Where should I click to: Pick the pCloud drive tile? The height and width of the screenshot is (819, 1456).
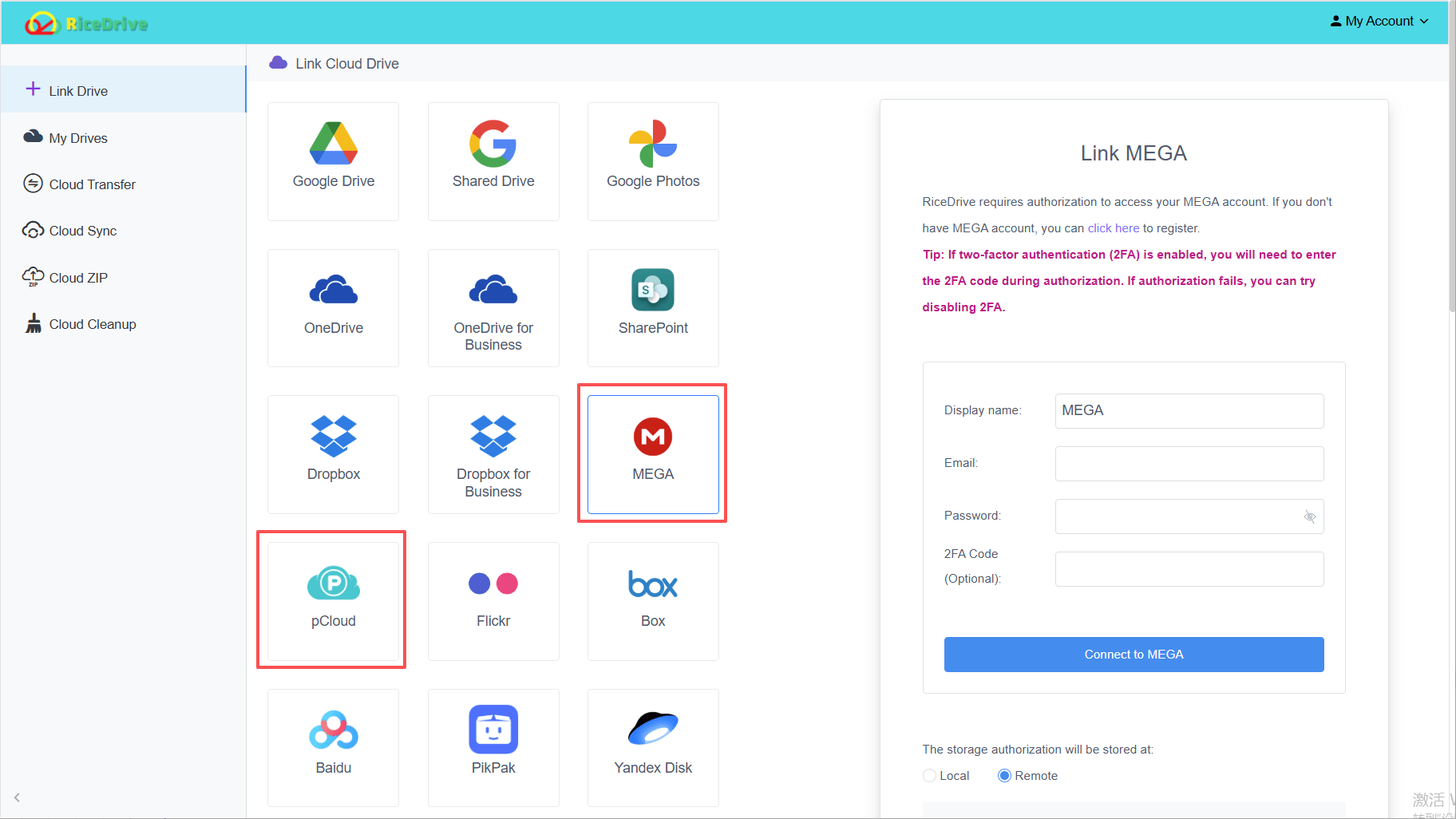click(x=333, y=601)
